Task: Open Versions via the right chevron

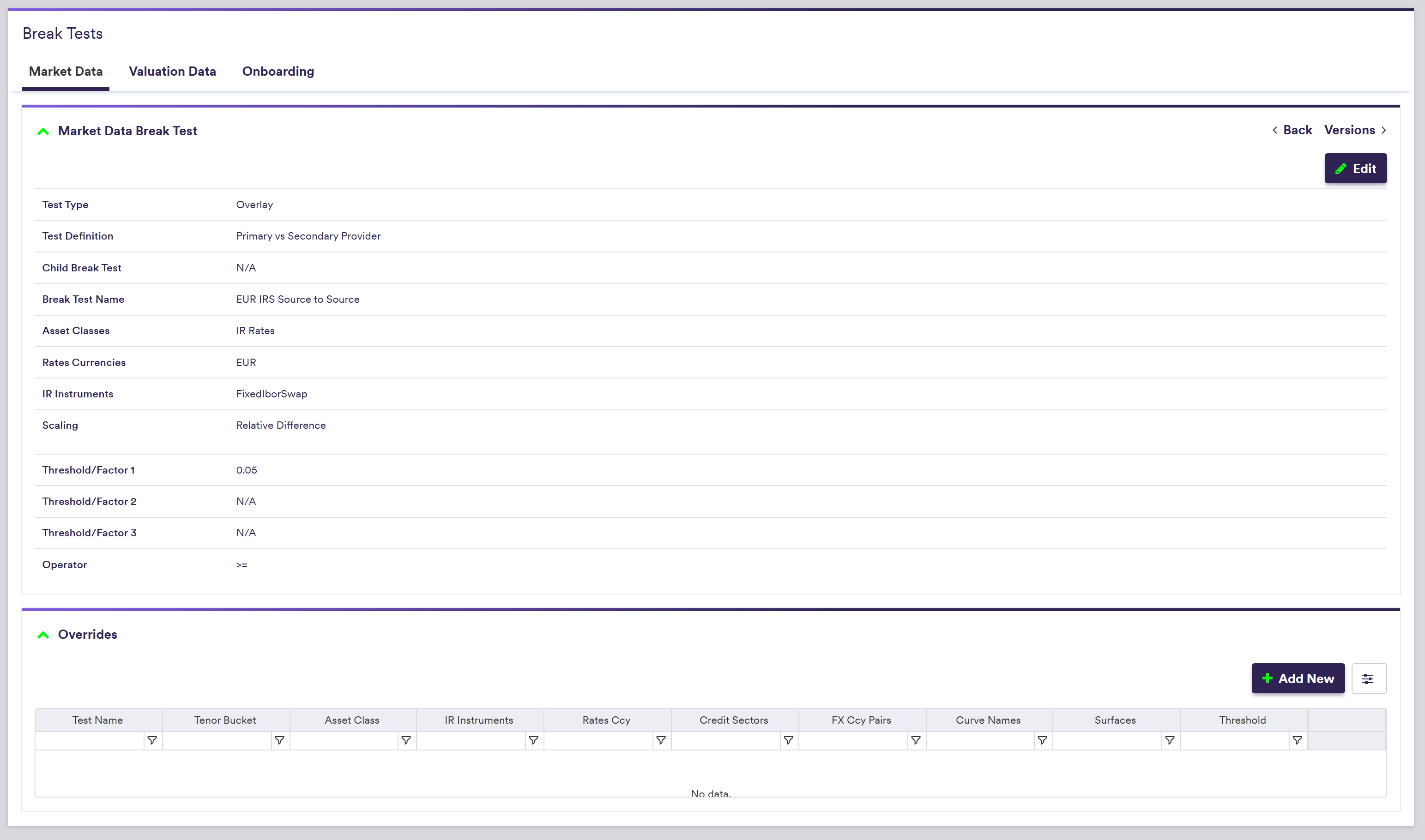Action: [x=1383, y=130]
